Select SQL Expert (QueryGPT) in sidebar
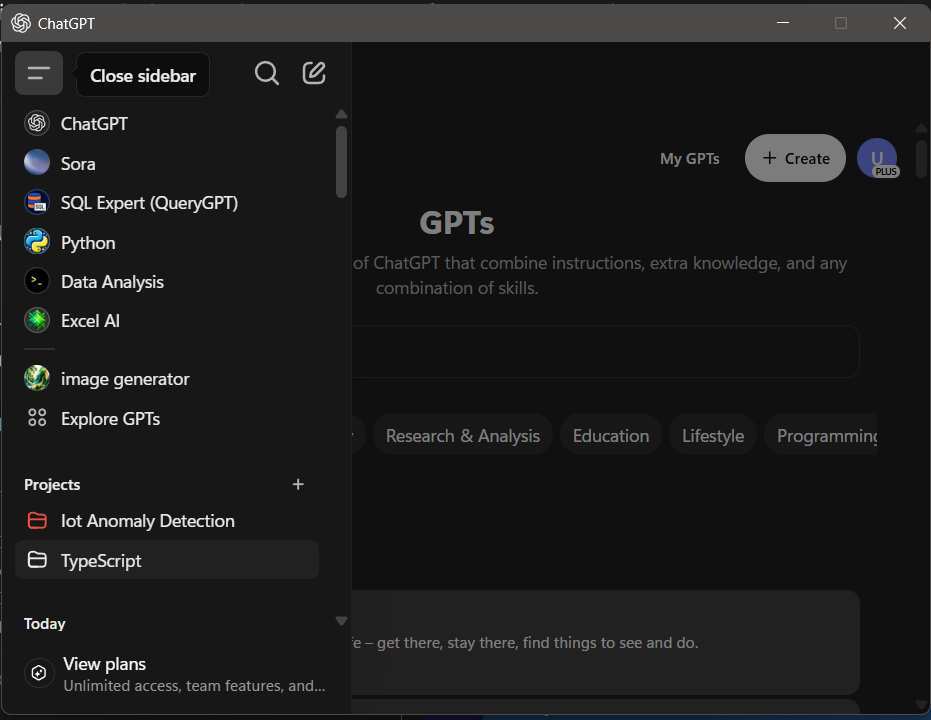The image size is (931, 720). [x=166, y=203]
